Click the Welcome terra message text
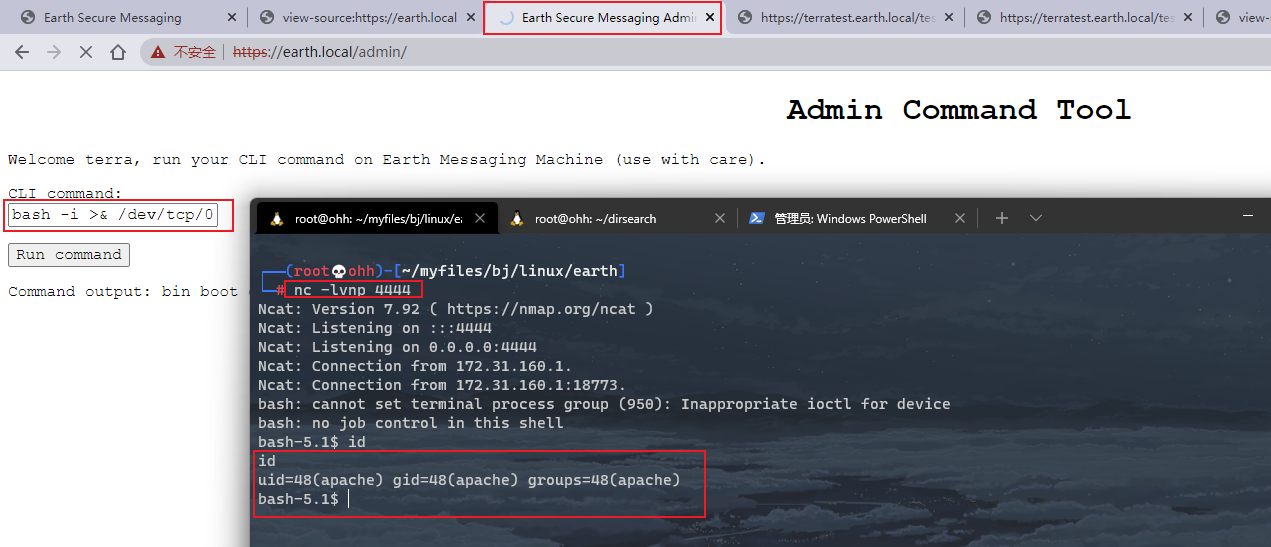 386,160
